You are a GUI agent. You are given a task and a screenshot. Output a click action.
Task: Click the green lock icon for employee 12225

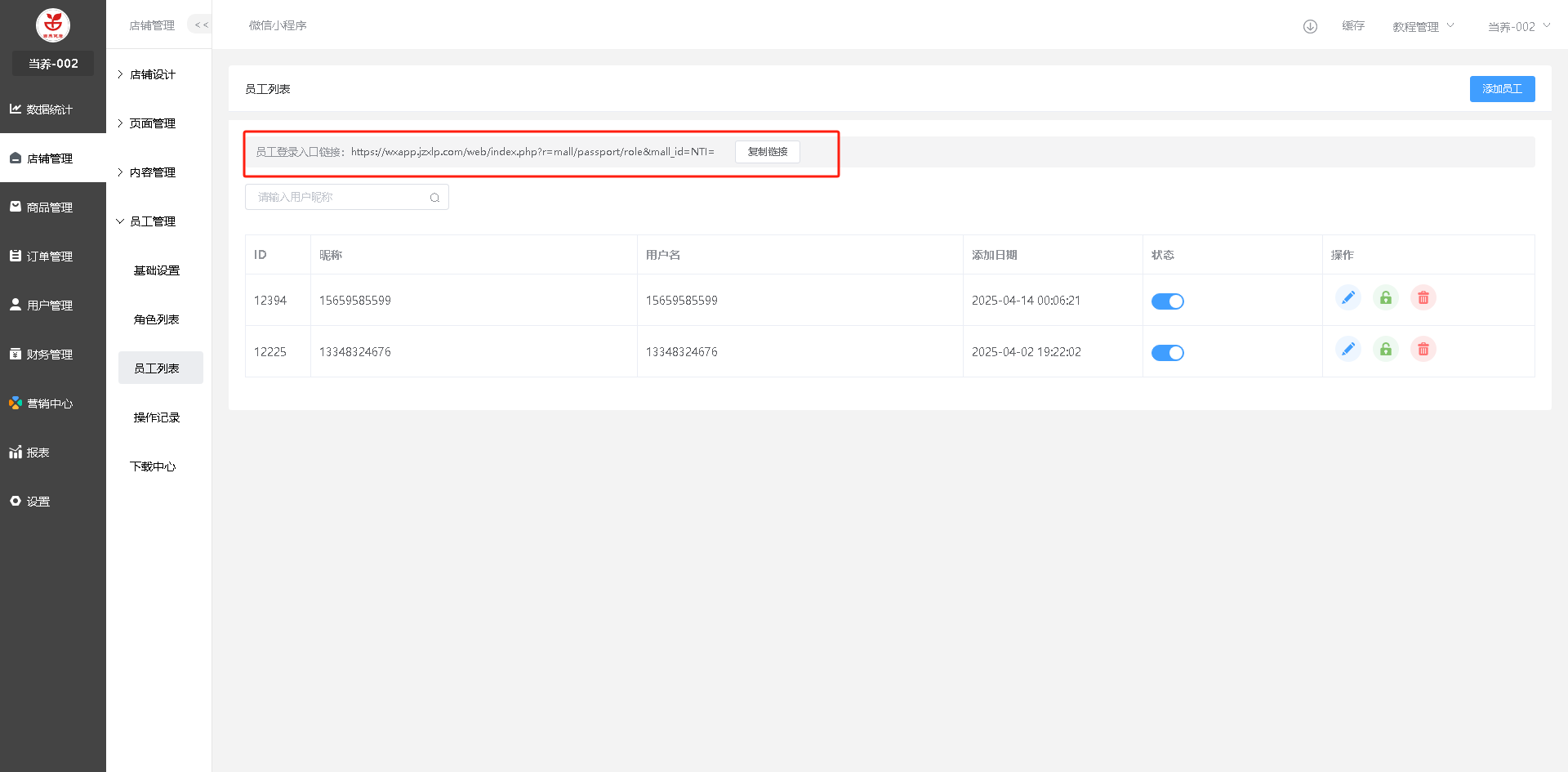(x=1385, y=350)
